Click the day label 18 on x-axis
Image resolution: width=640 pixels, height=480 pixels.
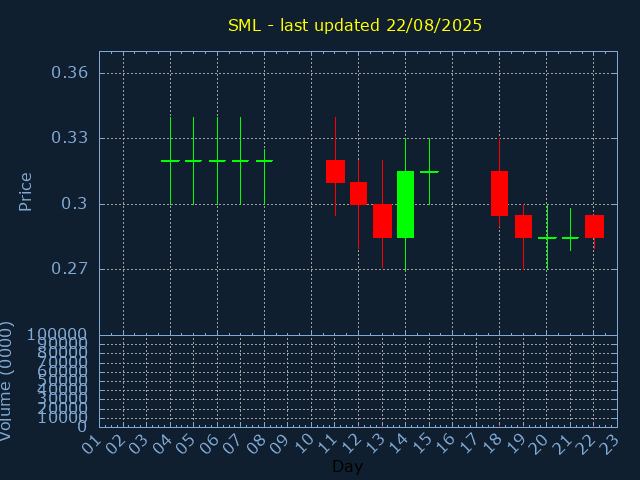492,444
